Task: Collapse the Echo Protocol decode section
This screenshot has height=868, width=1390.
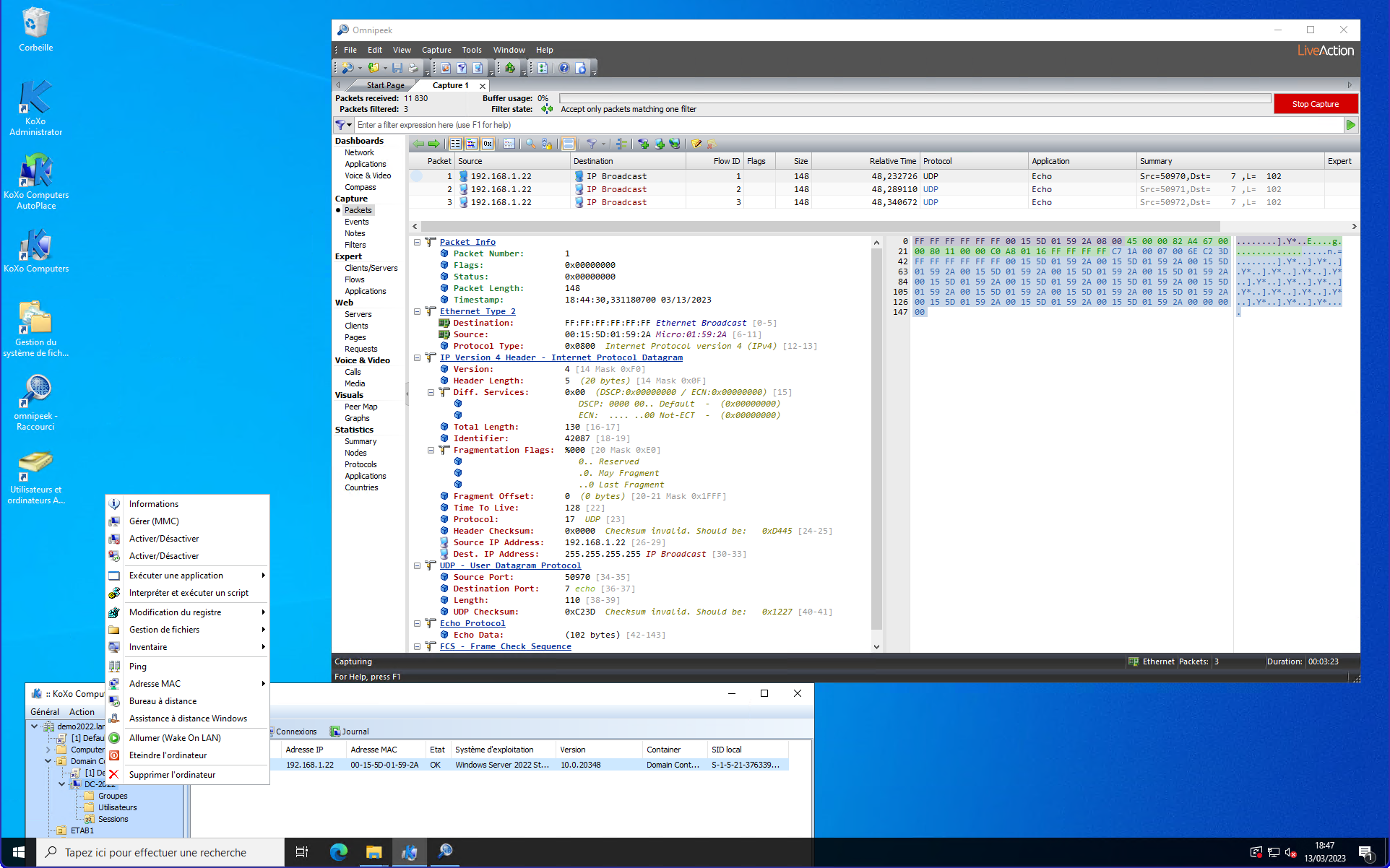Action: click(x=418, y=623)
